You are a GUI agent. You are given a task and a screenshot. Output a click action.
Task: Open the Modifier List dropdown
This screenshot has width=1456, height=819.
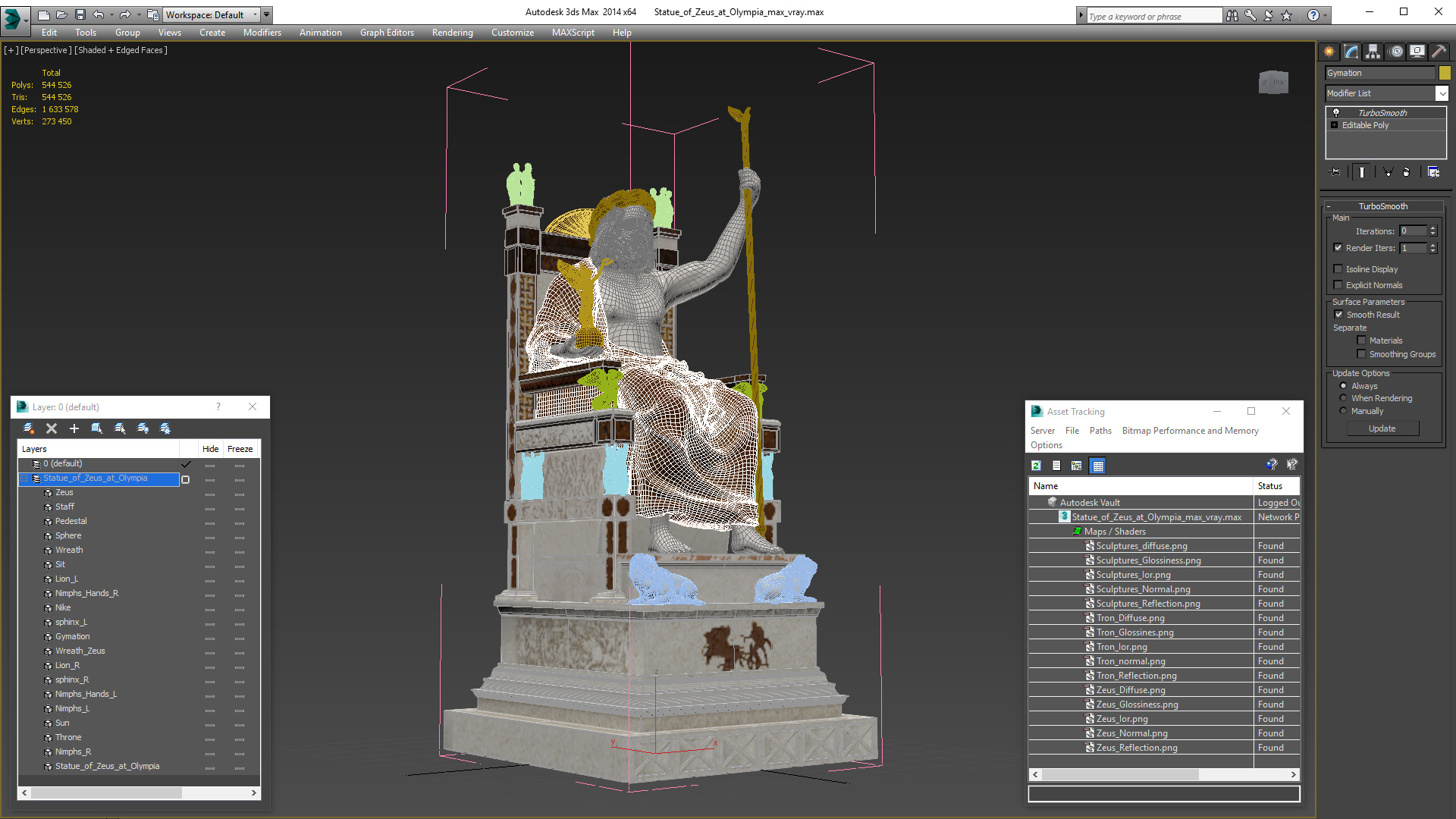click(x=1442, y=93)
